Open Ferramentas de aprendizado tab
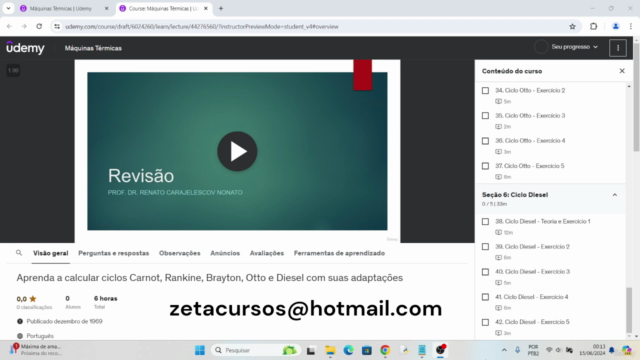640x360 pixels. click(x=339, y=253)
